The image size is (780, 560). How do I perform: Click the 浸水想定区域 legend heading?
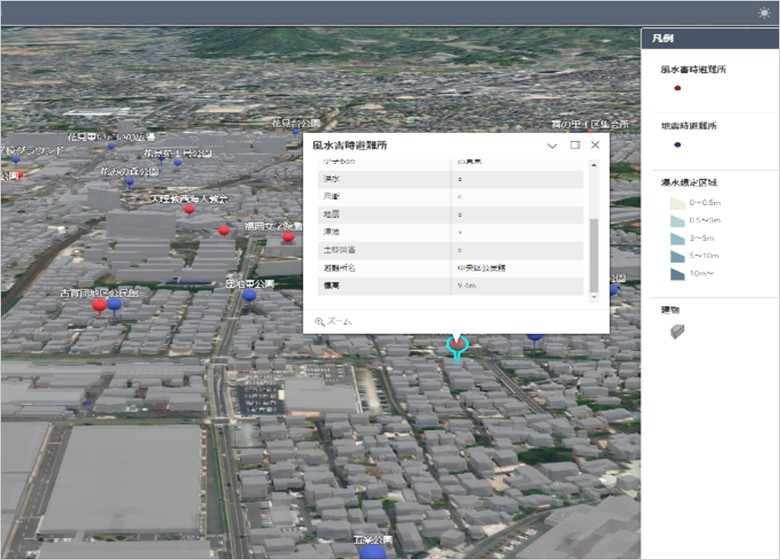[x=688, y=183]
